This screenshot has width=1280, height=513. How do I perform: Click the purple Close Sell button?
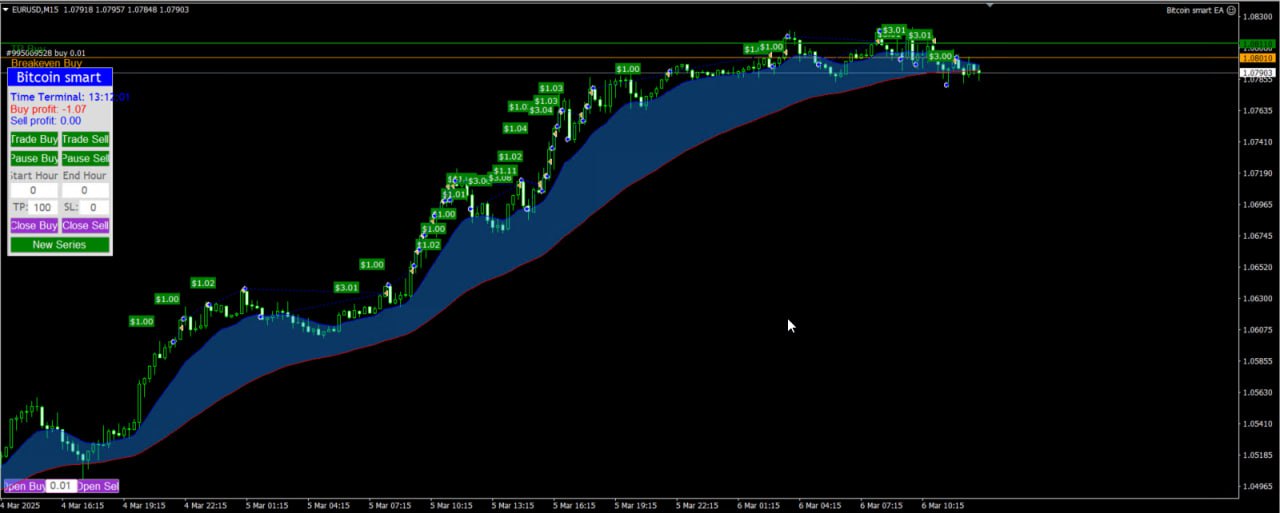point(85,226)
